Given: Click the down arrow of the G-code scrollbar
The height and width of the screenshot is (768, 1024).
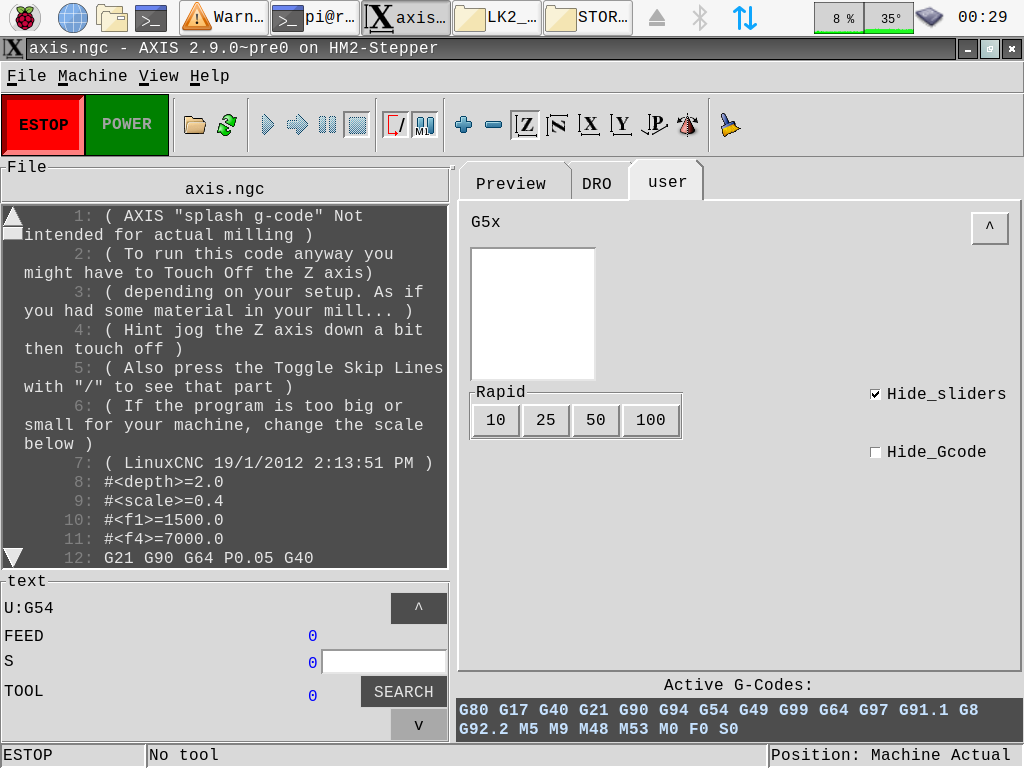Looking at the screenshot, I should (x=12, y=557).
